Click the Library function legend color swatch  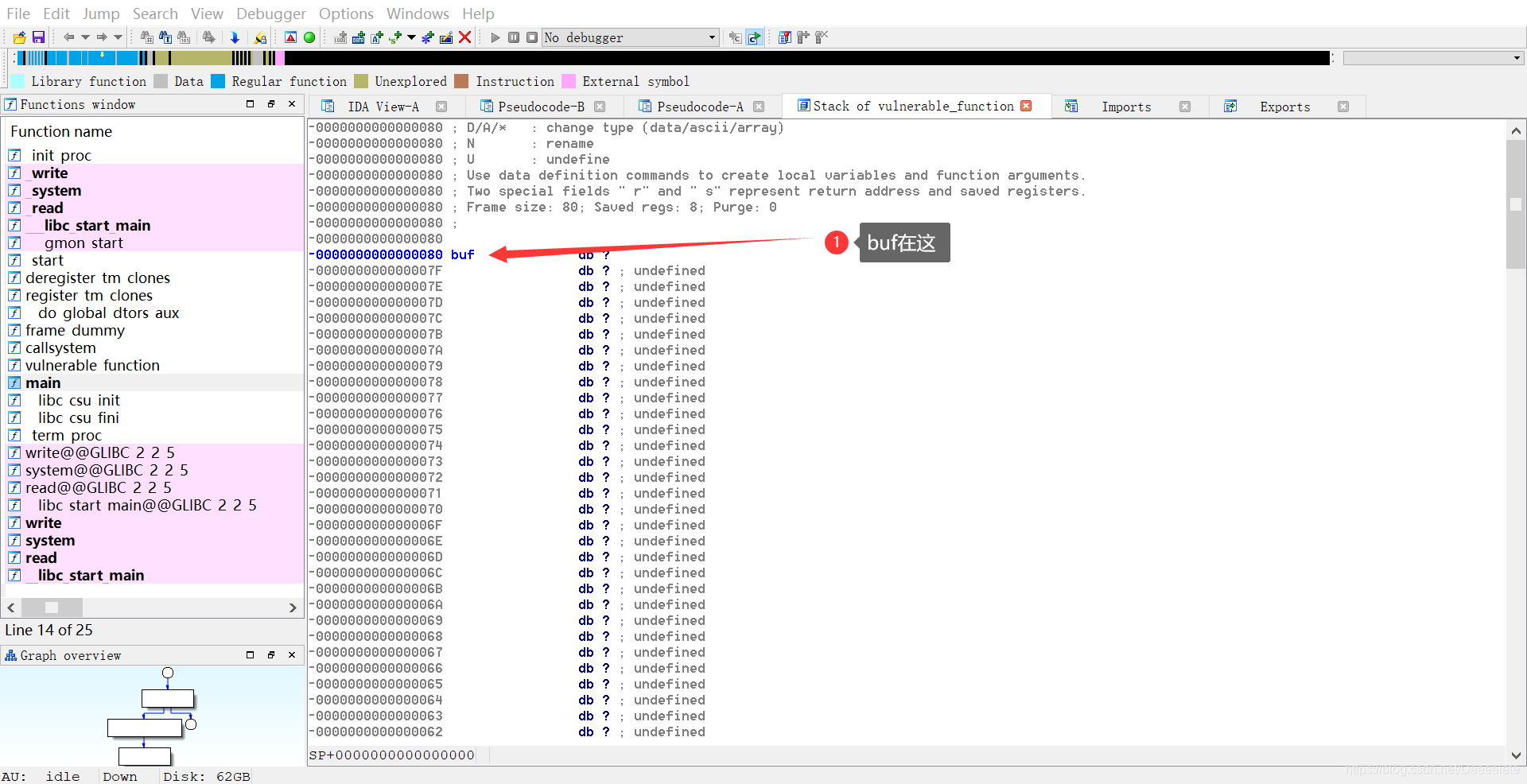coord(17,81)
